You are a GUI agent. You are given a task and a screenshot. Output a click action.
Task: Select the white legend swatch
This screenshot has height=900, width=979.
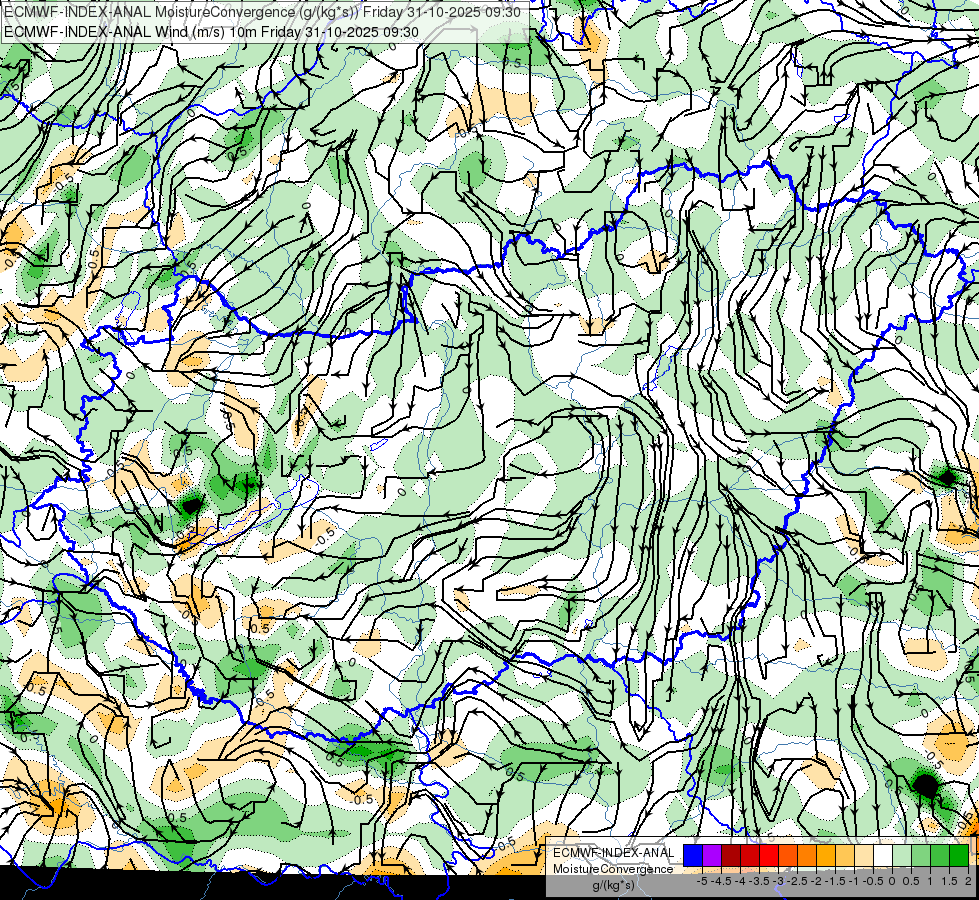pos(883,855)
